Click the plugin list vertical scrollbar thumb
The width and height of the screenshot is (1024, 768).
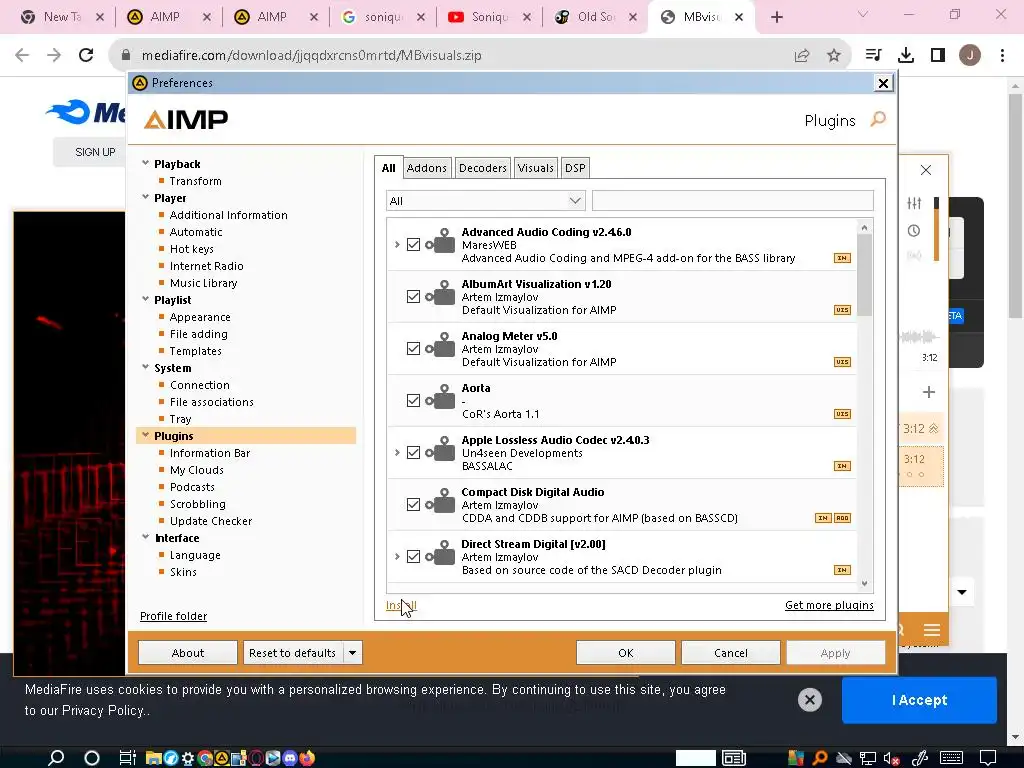(x=865, y=274)
